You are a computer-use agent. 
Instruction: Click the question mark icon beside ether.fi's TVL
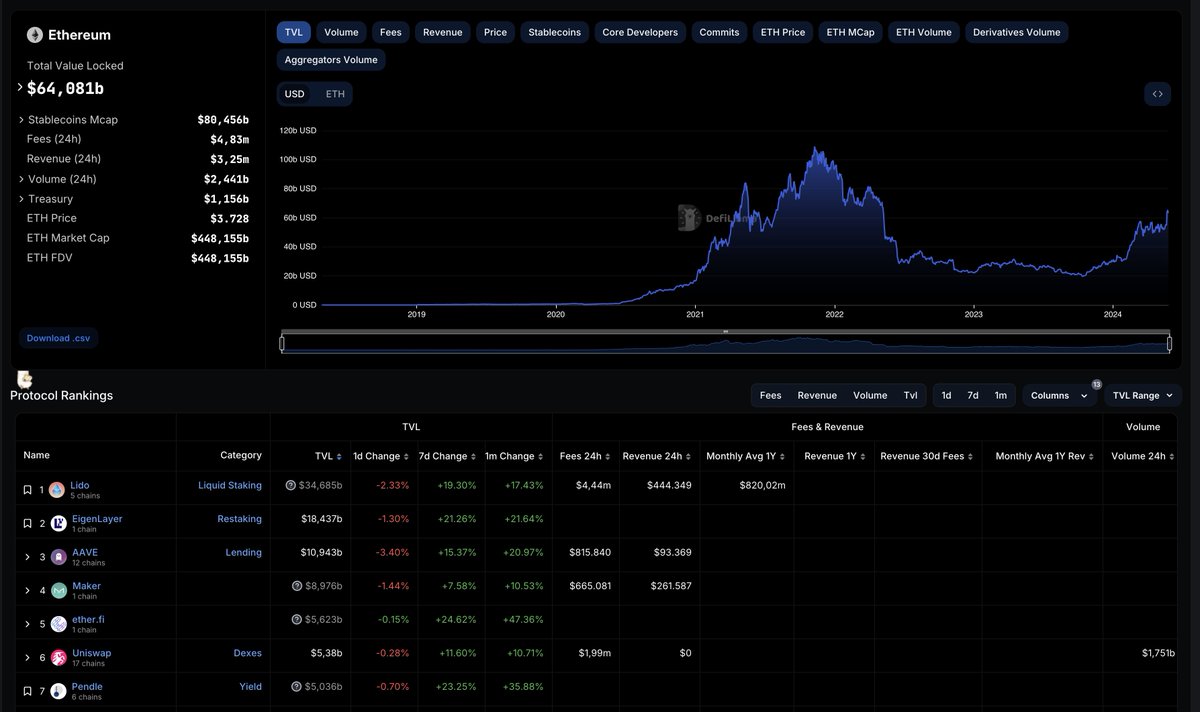point(297,620)
